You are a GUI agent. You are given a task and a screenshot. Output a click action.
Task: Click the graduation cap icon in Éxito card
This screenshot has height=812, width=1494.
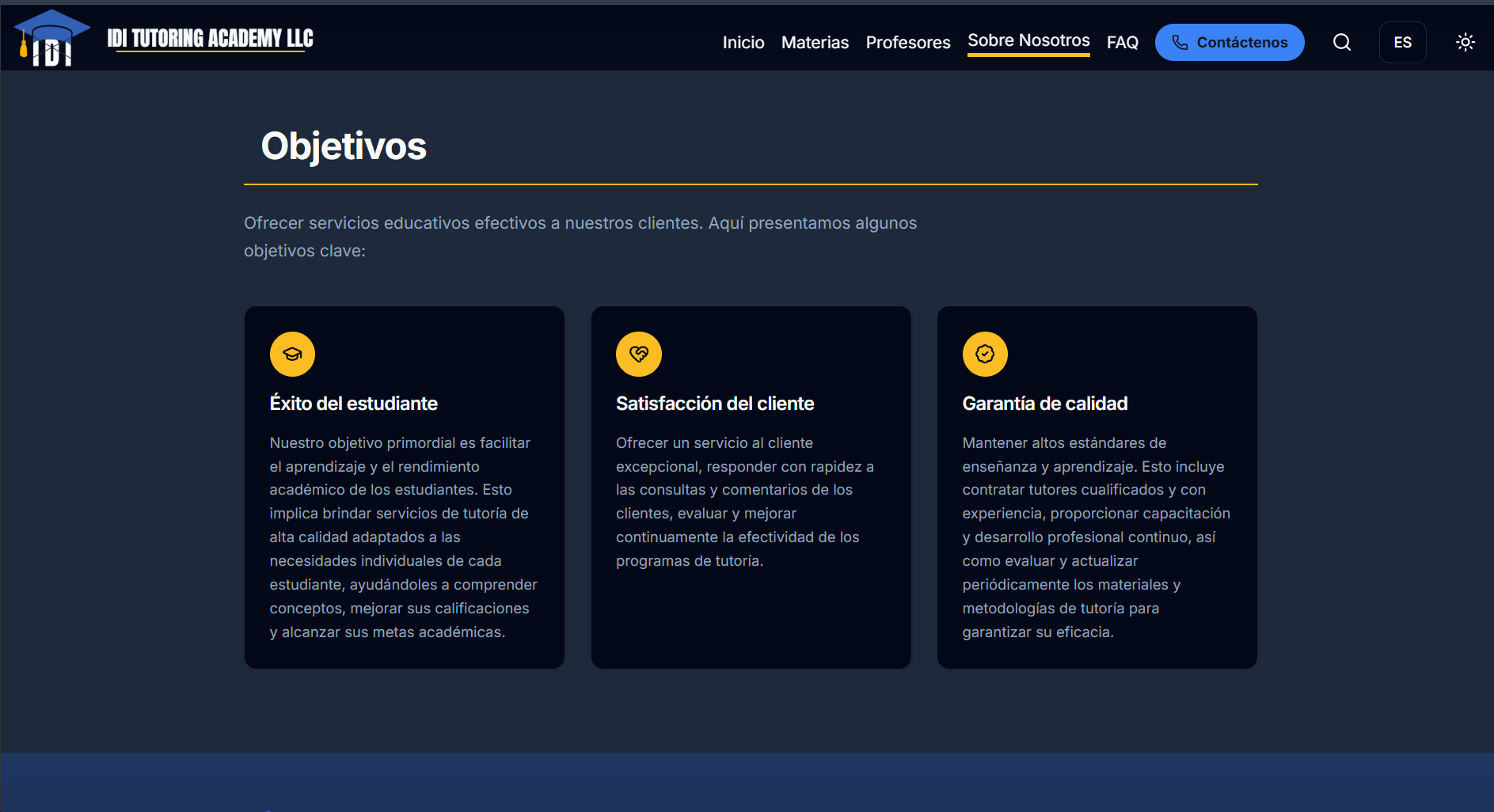pos(292,354)
